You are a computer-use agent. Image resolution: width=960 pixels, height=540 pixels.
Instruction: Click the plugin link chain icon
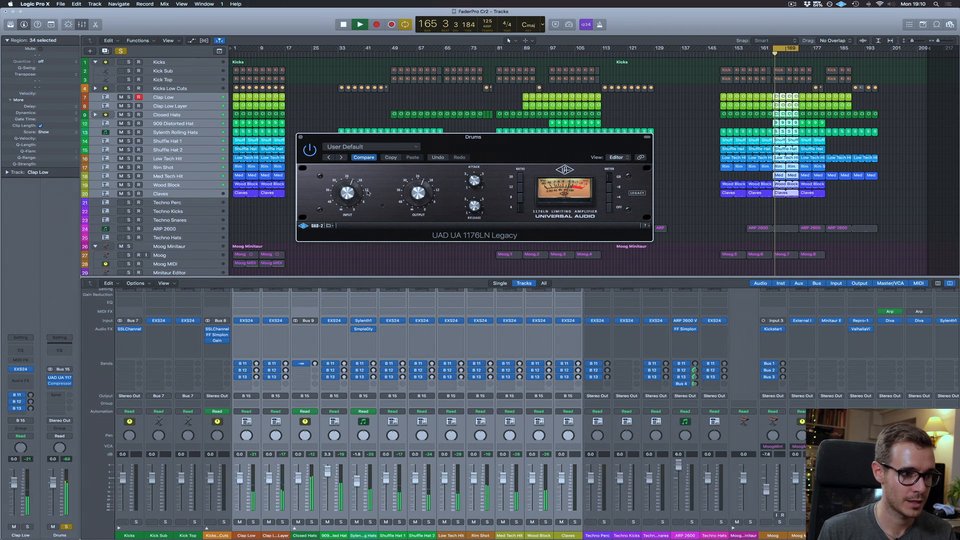point(640,157)
